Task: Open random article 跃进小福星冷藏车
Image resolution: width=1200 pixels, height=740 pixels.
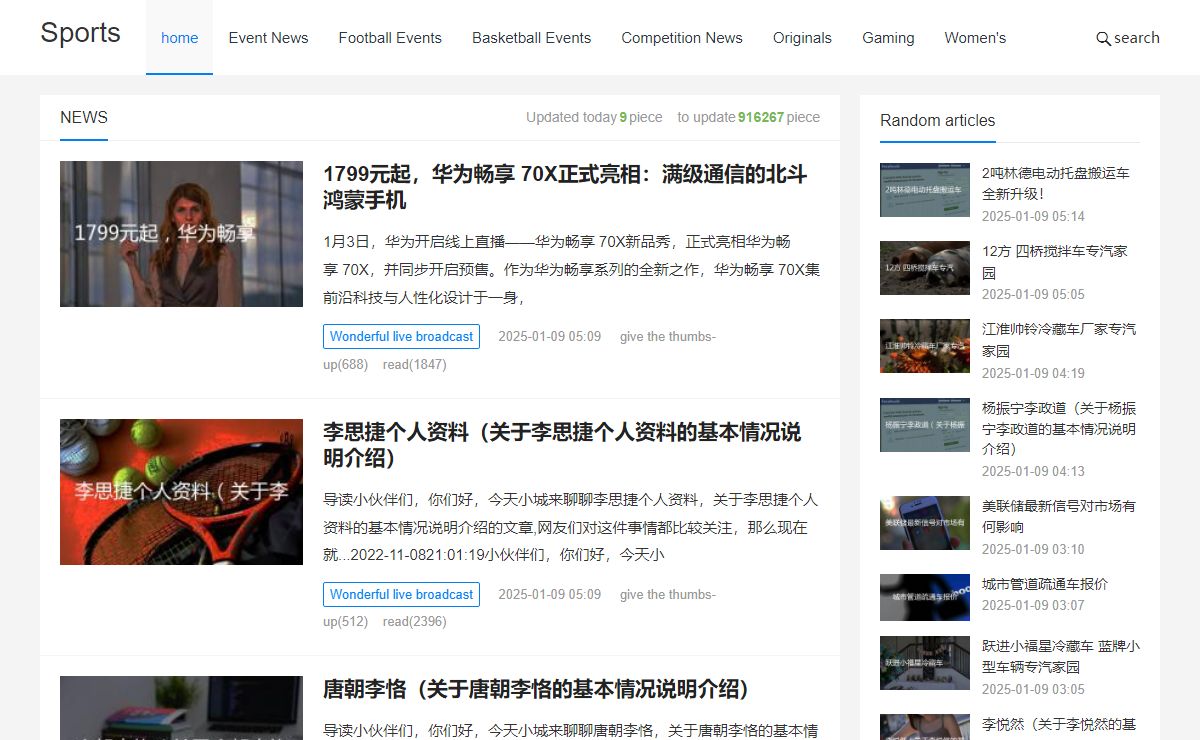Action: pos(1061,656)
